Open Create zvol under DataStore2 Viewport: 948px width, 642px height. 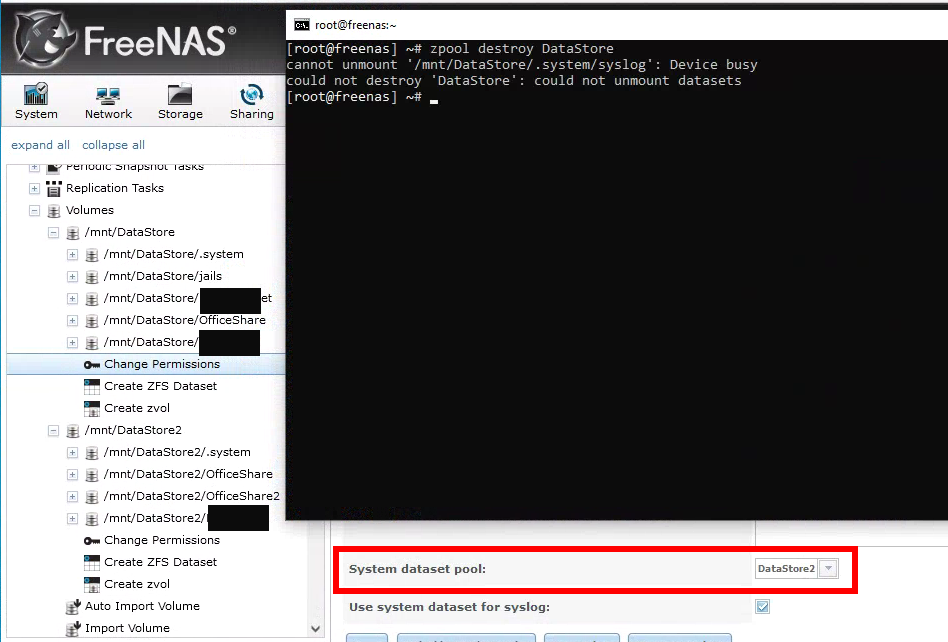coord(137,584)
